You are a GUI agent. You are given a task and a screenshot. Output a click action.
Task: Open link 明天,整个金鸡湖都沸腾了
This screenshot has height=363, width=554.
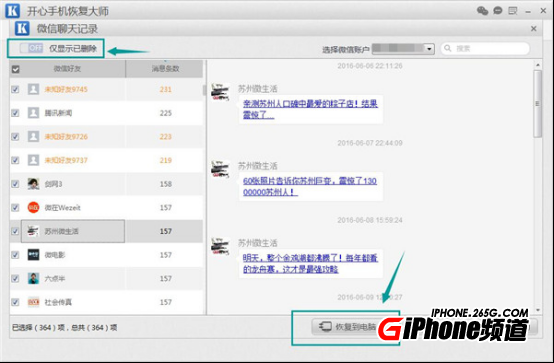pyautogui.click(x=310, y=263)
